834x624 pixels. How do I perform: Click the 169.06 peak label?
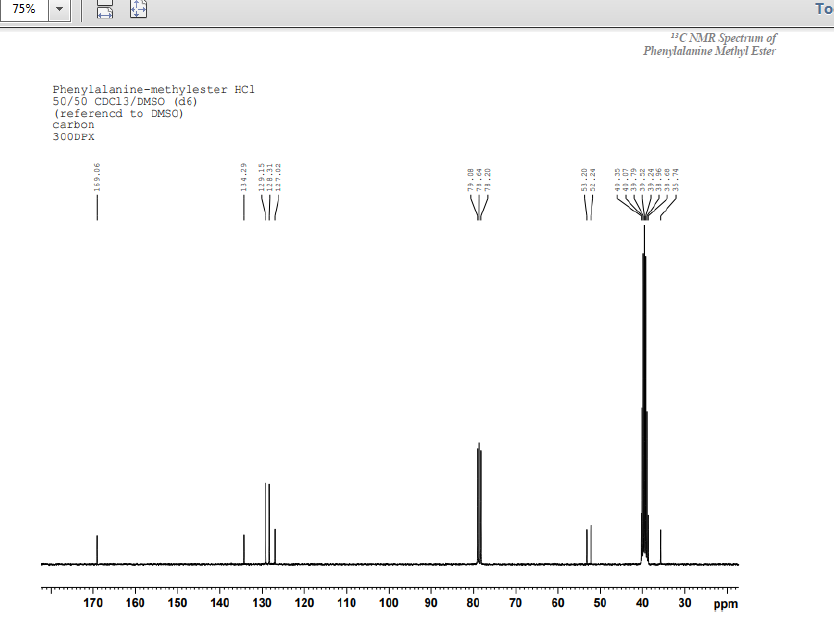(x=97, y=177)
